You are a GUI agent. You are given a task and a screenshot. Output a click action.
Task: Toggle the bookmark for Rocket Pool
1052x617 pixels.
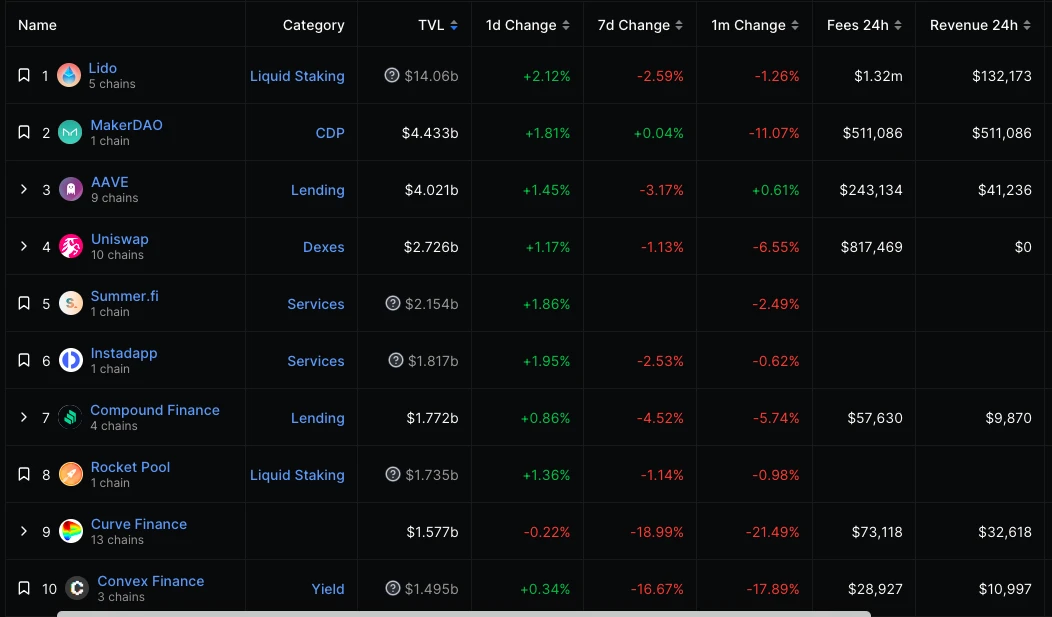(24, 474)
